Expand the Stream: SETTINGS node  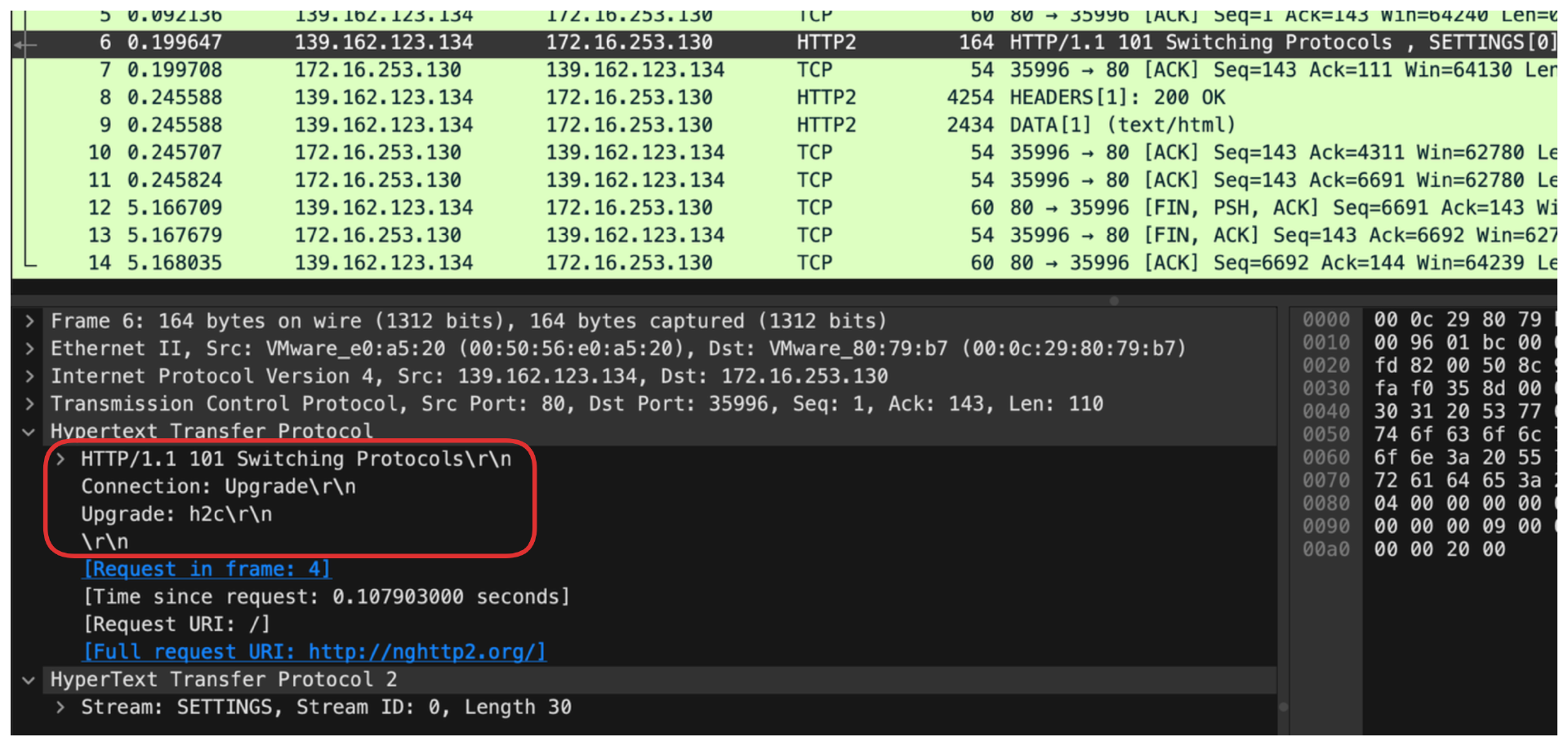point(60,707)
